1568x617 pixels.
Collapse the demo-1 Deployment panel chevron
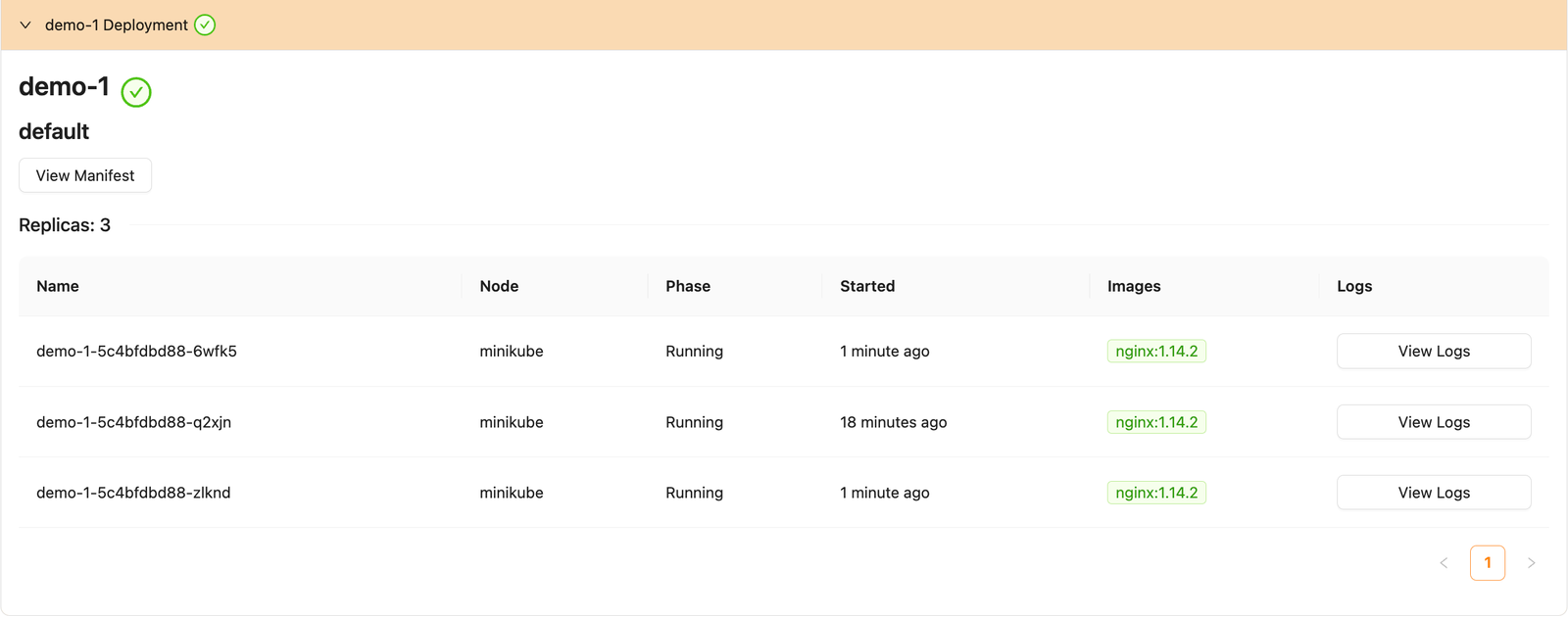click(x=25, y=25)
